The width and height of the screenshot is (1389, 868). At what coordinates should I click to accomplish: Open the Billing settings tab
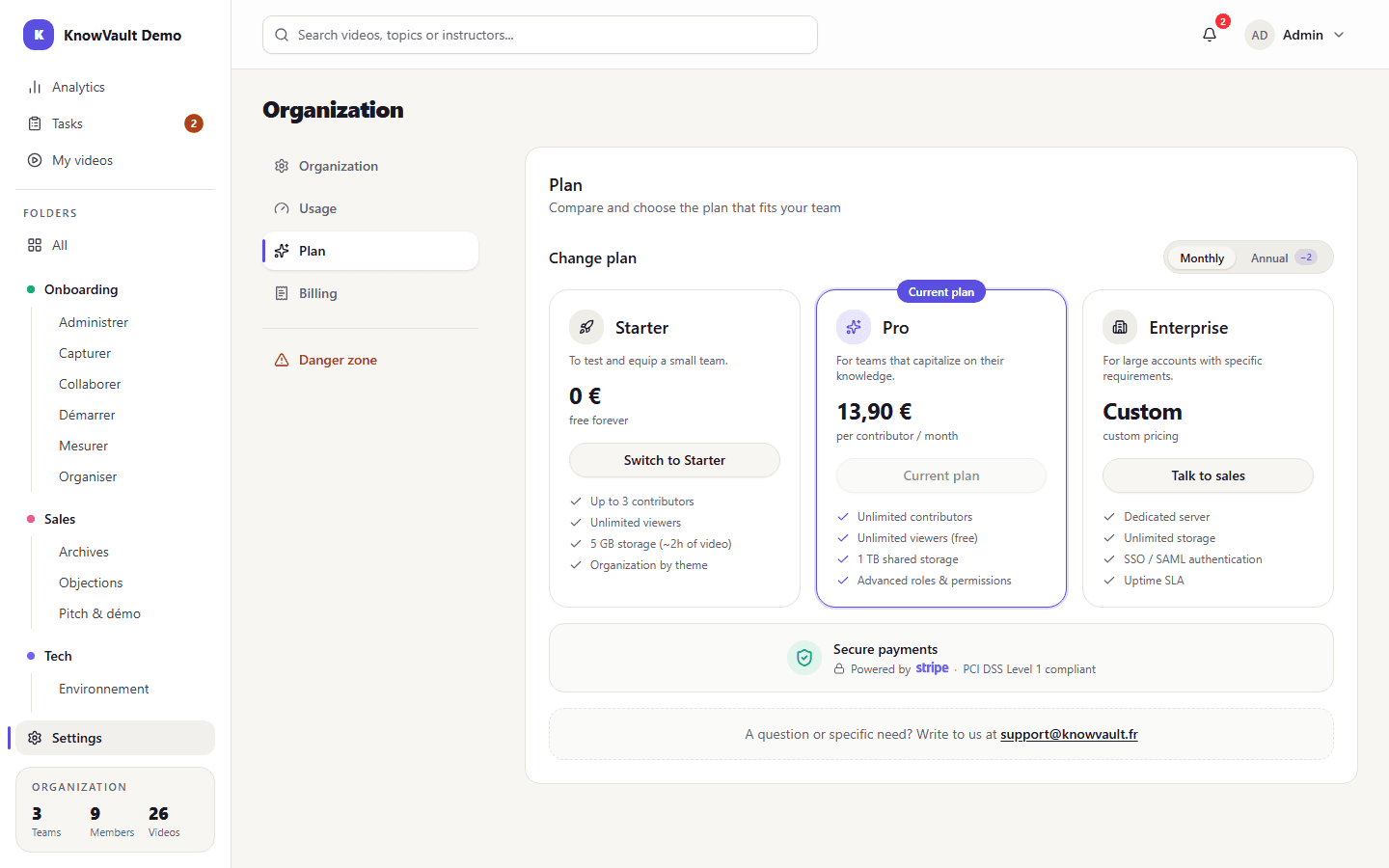pos(370,293)
